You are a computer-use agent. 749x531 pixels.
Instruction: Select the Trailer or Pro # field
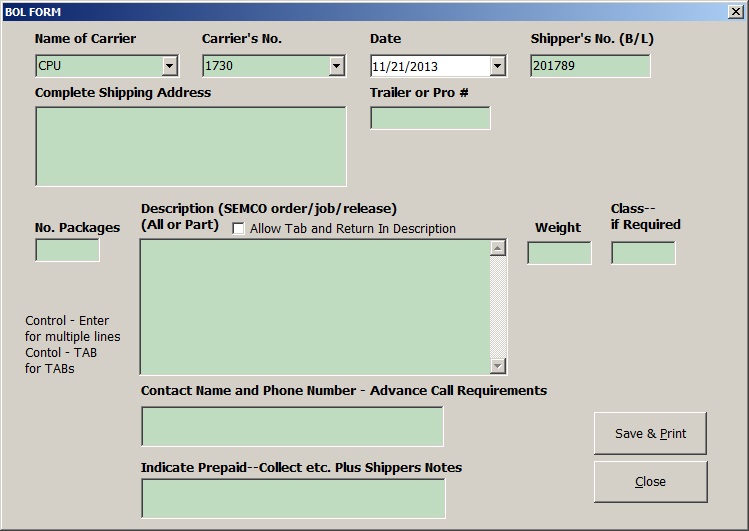(x=430, y=118)
